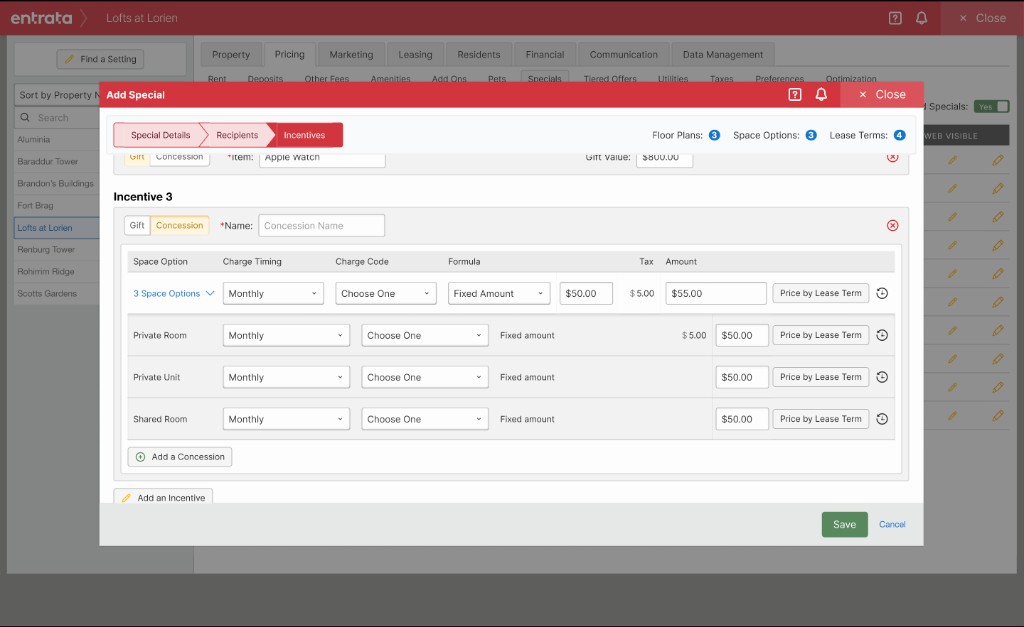Image resolution: width=1024 pixels, height=627 pixels.
Task: Open Find a Setting button
Action: [x=100, y=59]
